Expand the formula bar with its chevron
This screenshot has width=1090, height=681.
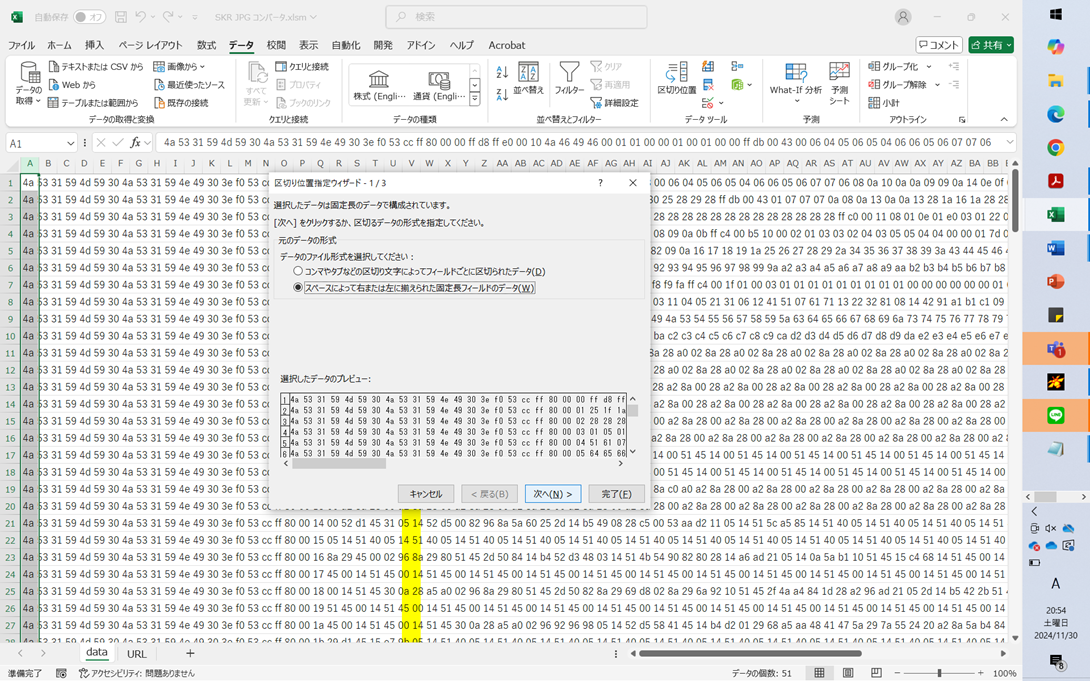click(1009, 142)
